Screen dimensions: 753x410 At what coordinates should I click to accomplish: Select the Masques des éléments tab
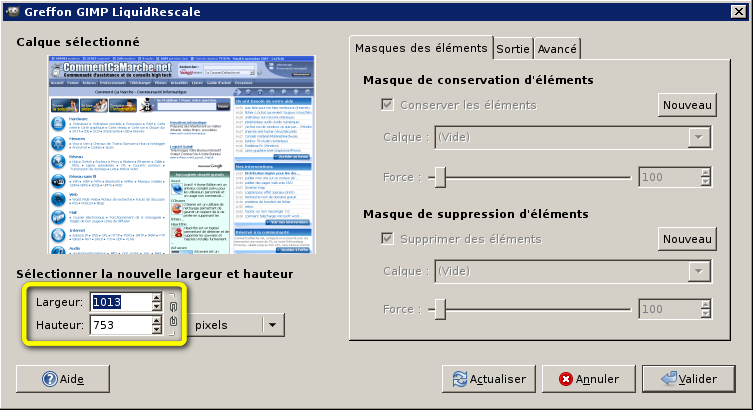point(421,48)
